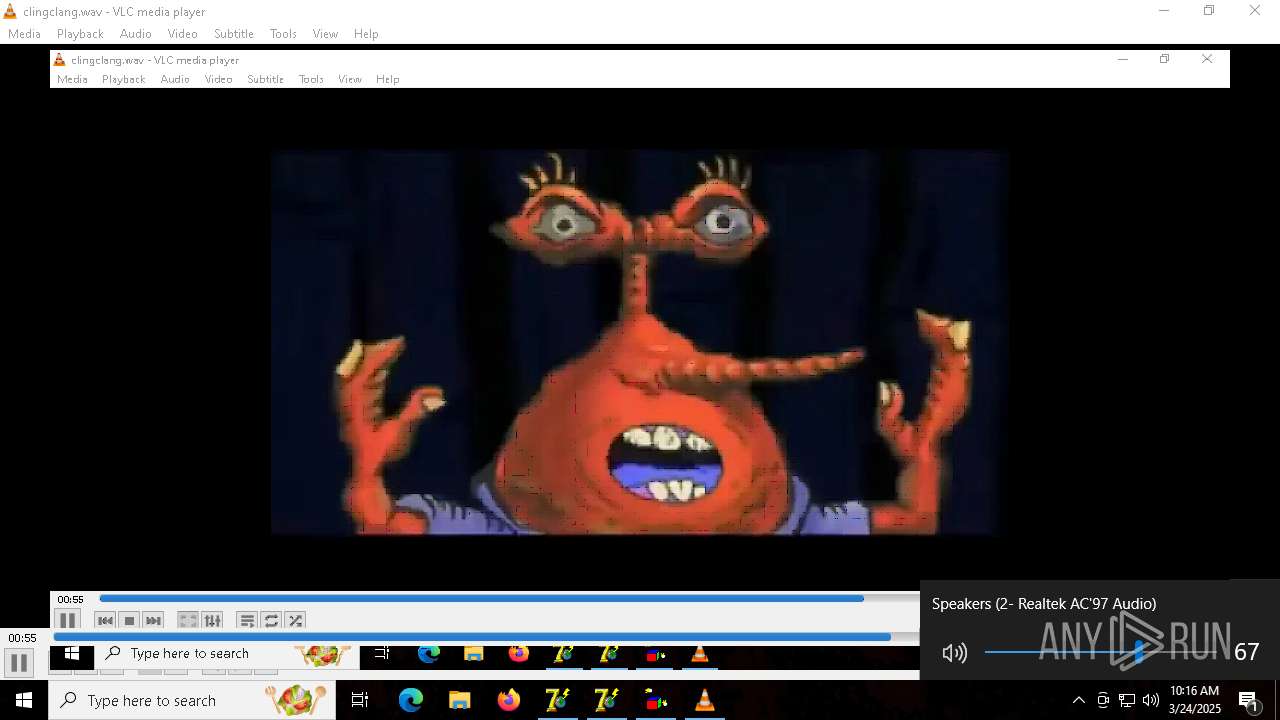
Task: Launch Firefox from the taskbar
Action: 508,700
